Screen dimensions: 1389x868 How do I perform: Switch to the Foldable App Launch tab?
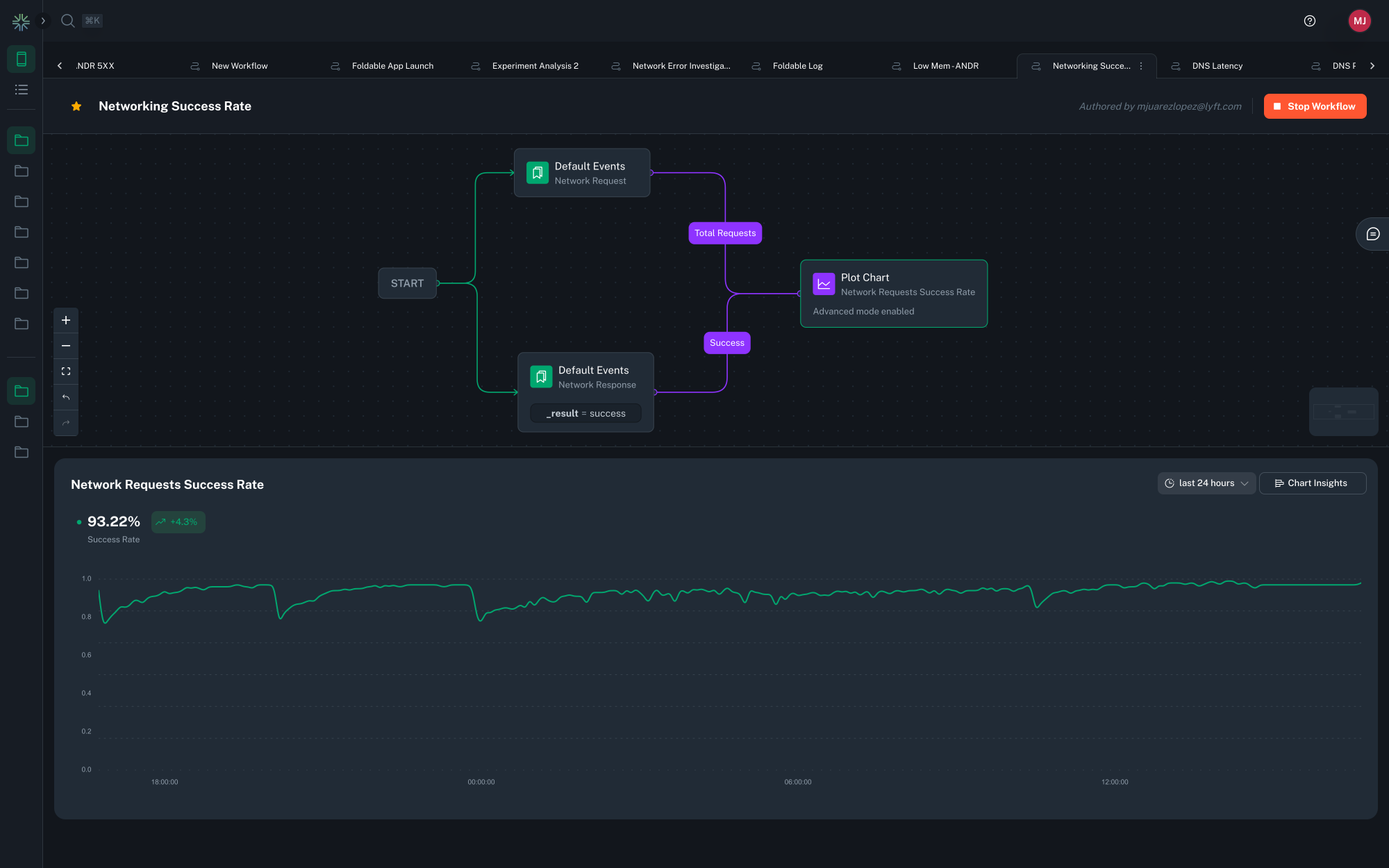pyautogui.click(x=392, y=66)
